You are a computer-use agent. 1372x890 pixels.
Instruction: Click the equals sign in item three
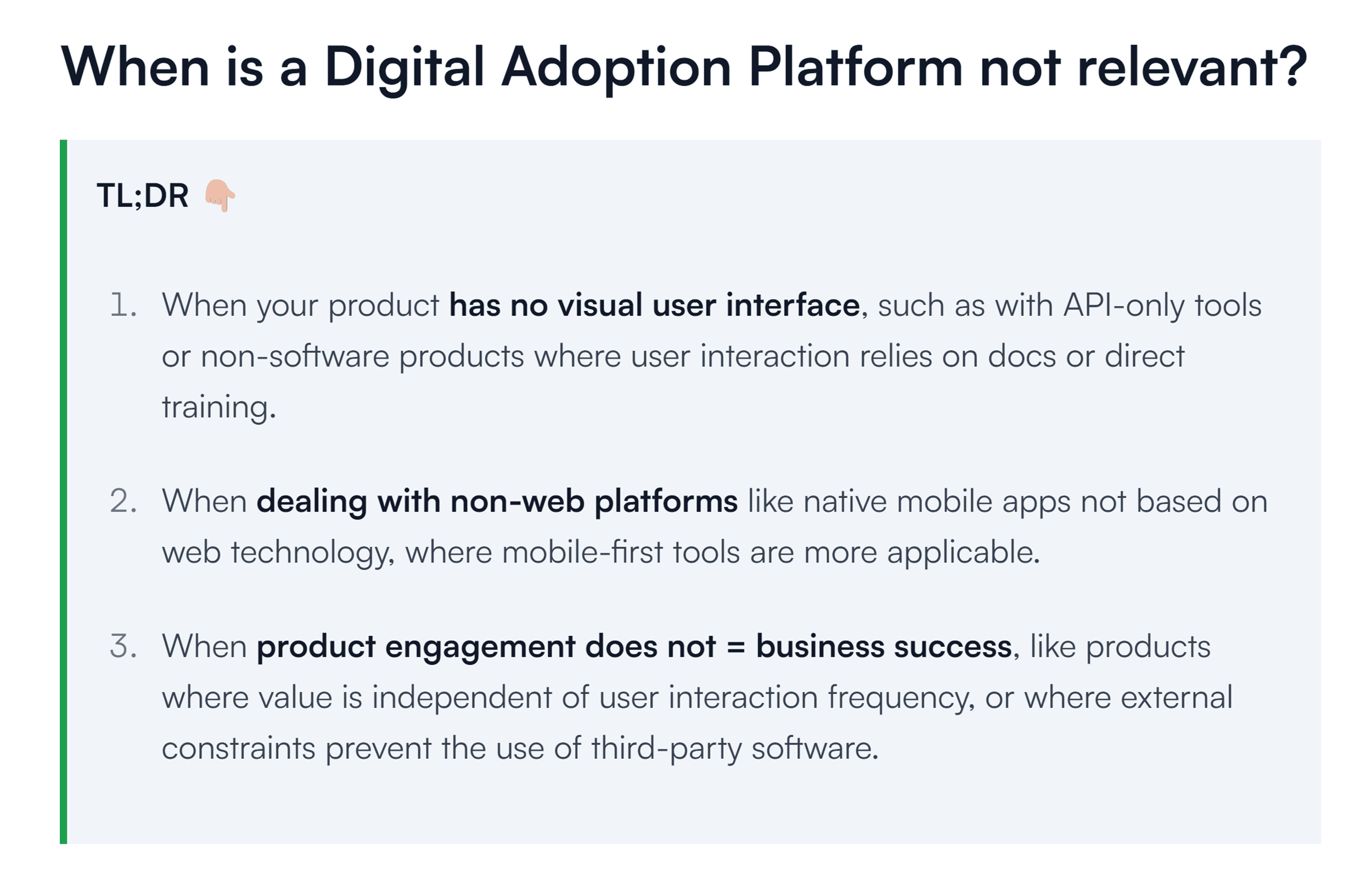[x=735, y=646]
